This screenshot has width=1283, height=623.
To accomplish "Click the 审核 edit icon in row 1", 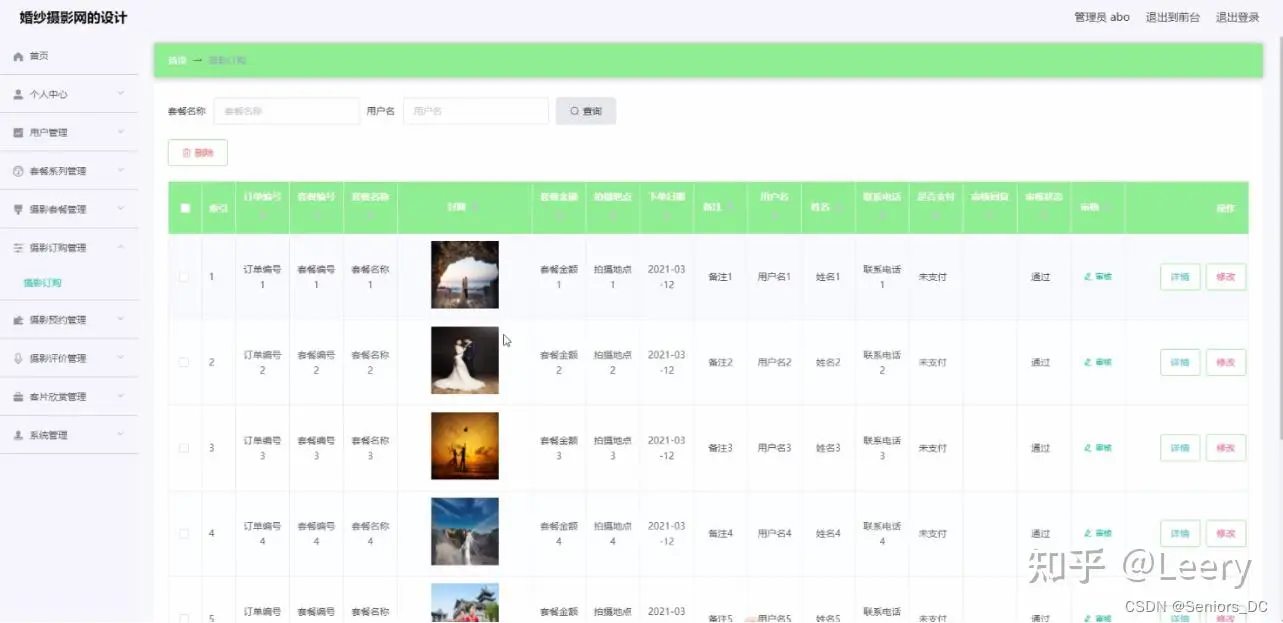I will click(x=1088, y=277).
